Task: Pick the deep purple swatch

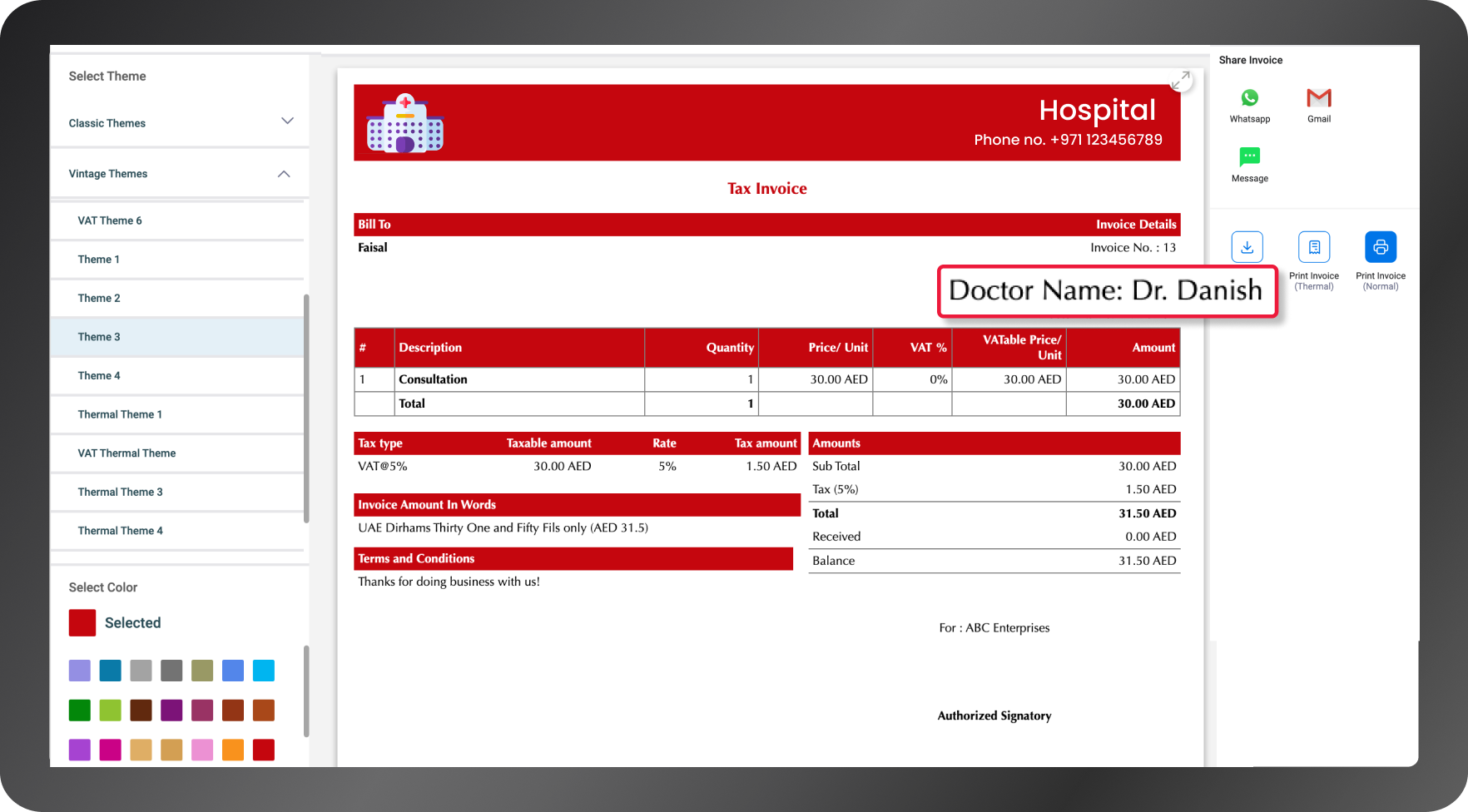Action: pos(171,710)
